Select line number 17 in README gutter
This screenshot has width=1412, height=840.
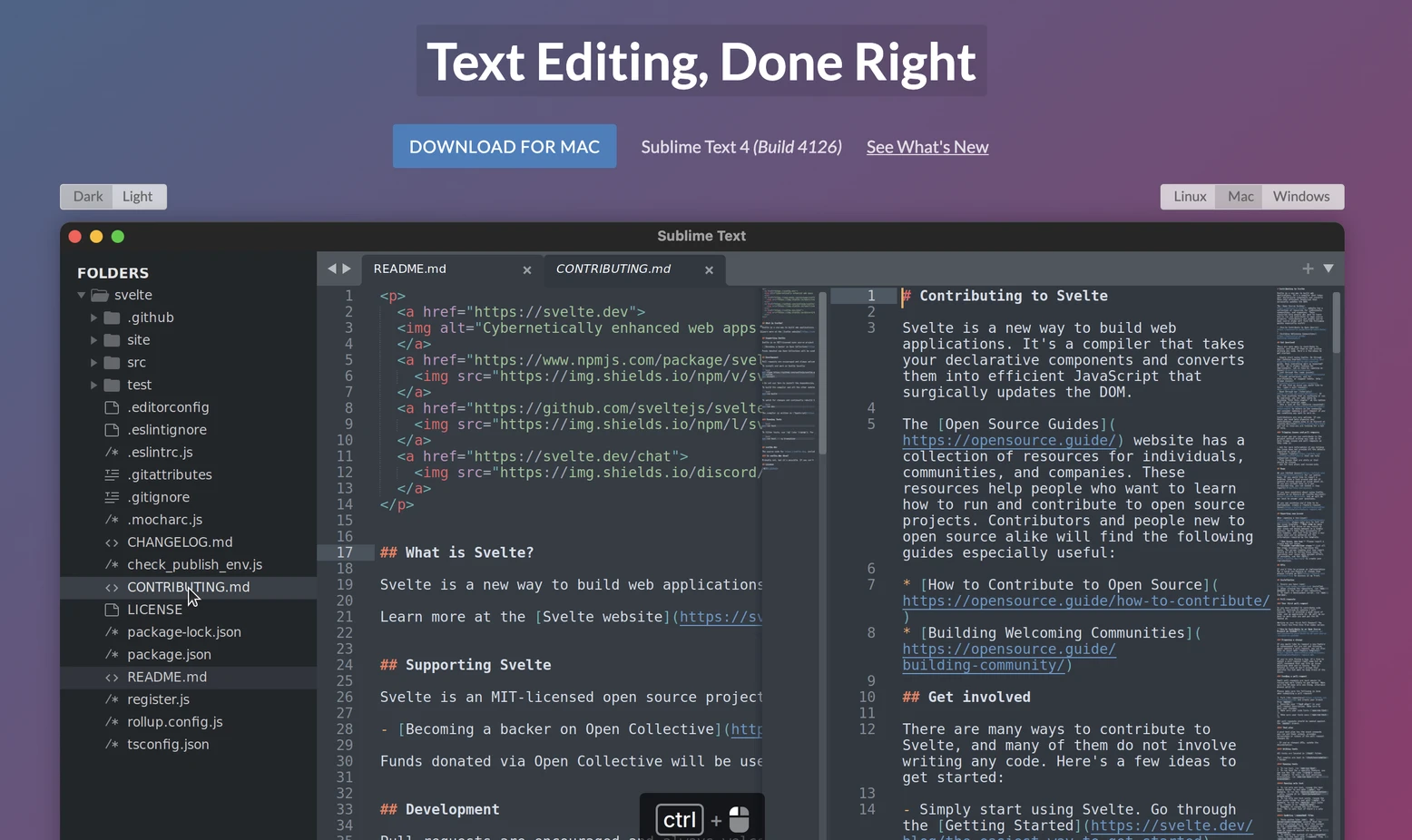click(x=345, y=552)
